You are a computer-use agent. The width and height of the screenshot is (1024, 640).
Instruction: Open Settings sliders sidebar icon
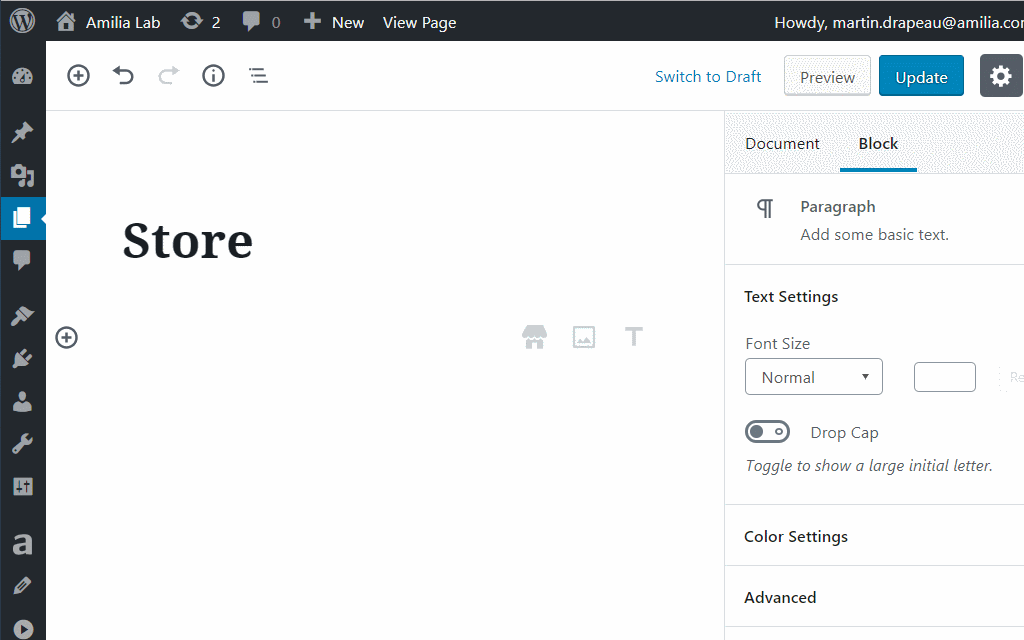[22, 487]
